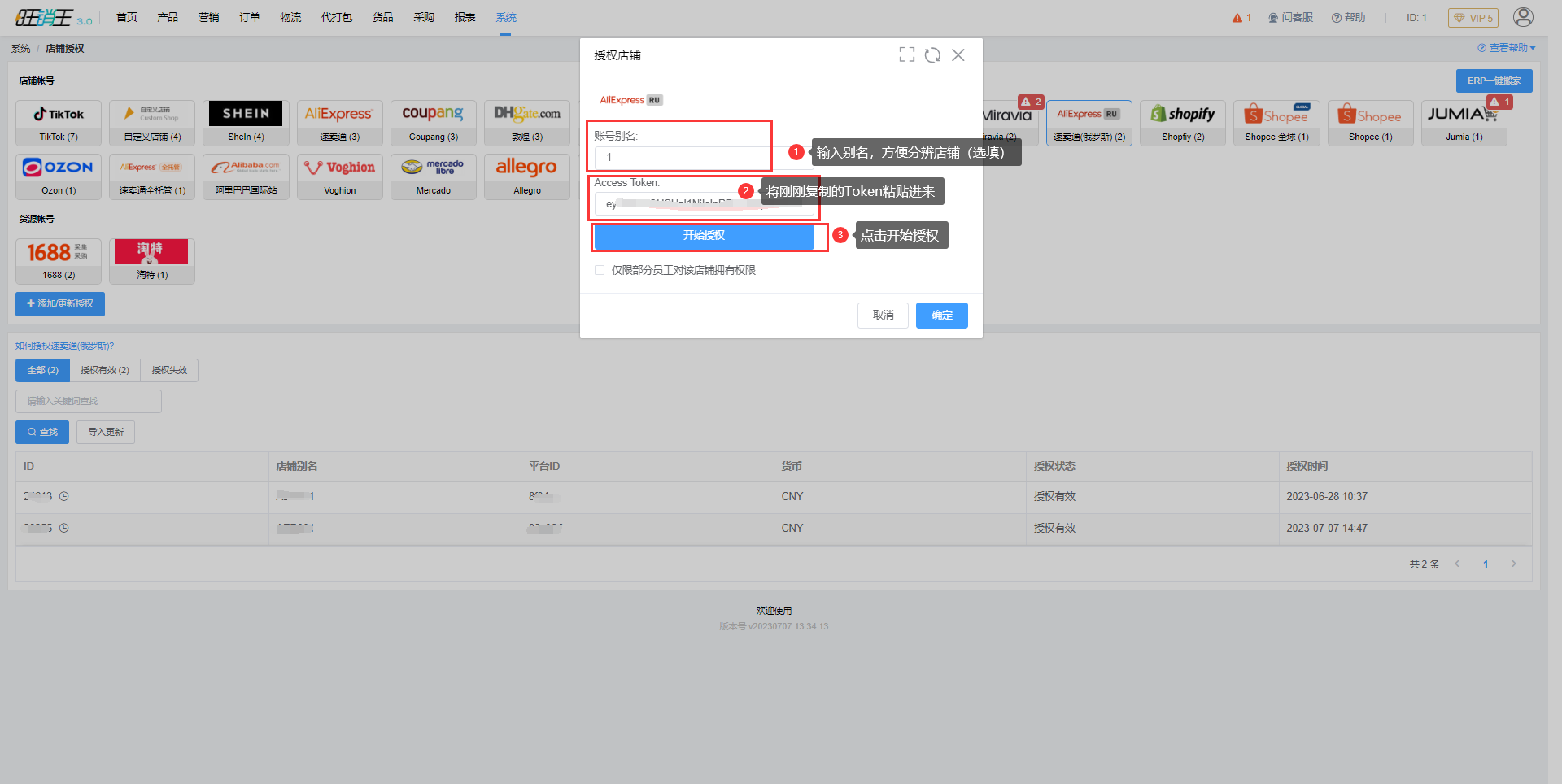1562x784 pixels.
Task: Open the 系统 menu in top navigation
Action: 506,17
